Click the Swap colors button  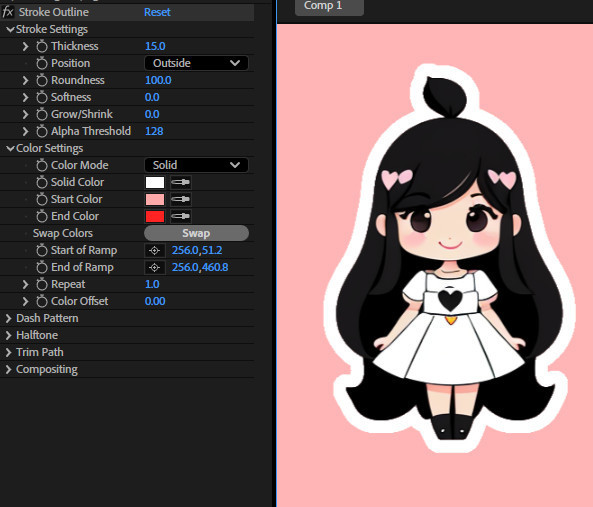tap(196, 233)
